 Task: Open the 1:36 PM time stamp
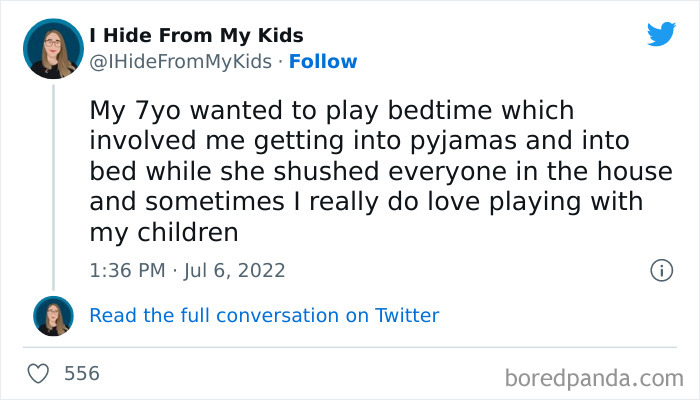(x=125, y=270)
